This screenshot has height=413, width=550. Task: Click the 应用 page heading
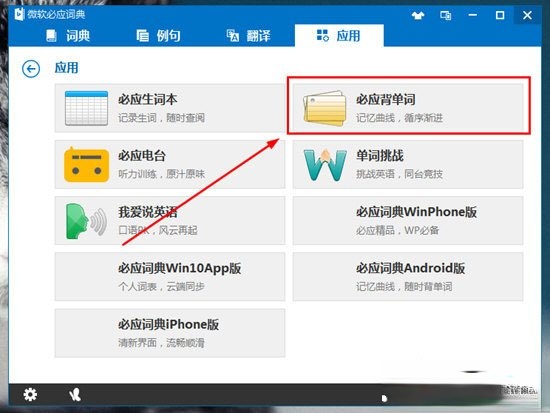66,68
